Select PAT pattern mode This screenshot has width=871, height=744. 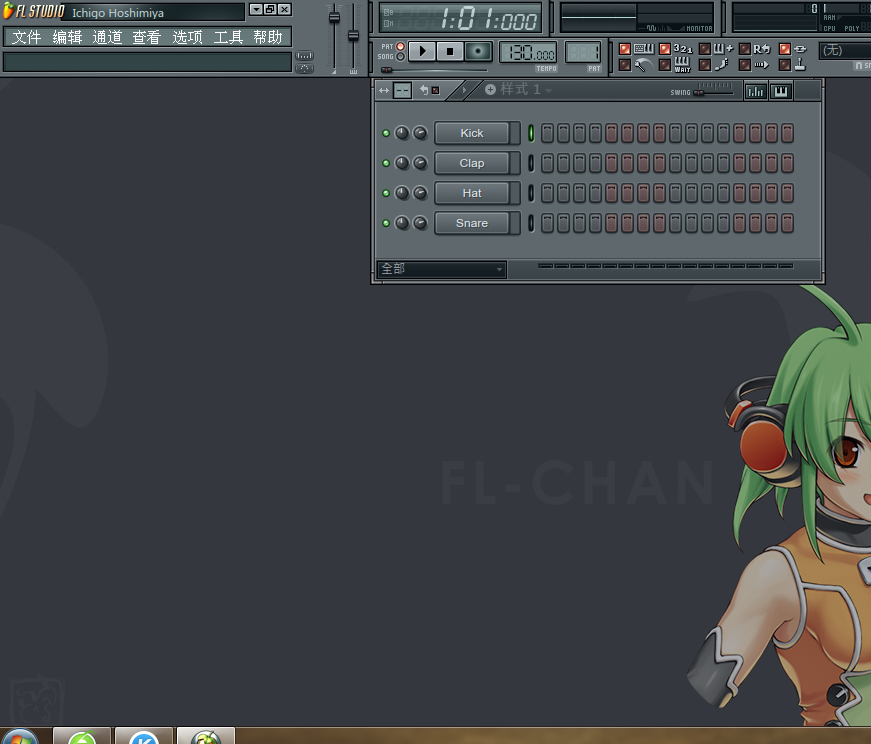(400, 47)
